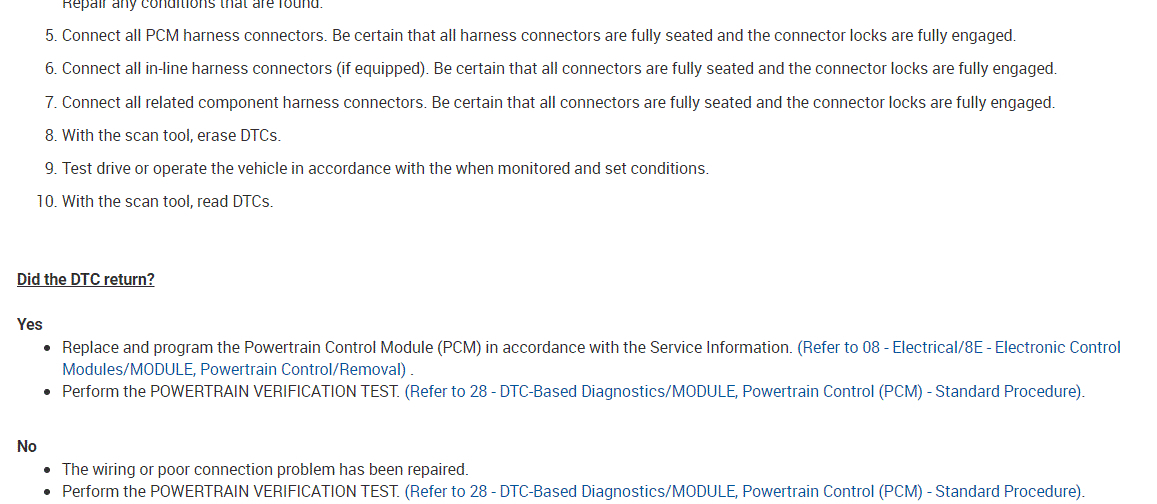1157x504 pixels.
Task: Click "Perform the POWERTRAIN VERIFICATION TEST" text under Yes
Action: click(x=231, y=391)
